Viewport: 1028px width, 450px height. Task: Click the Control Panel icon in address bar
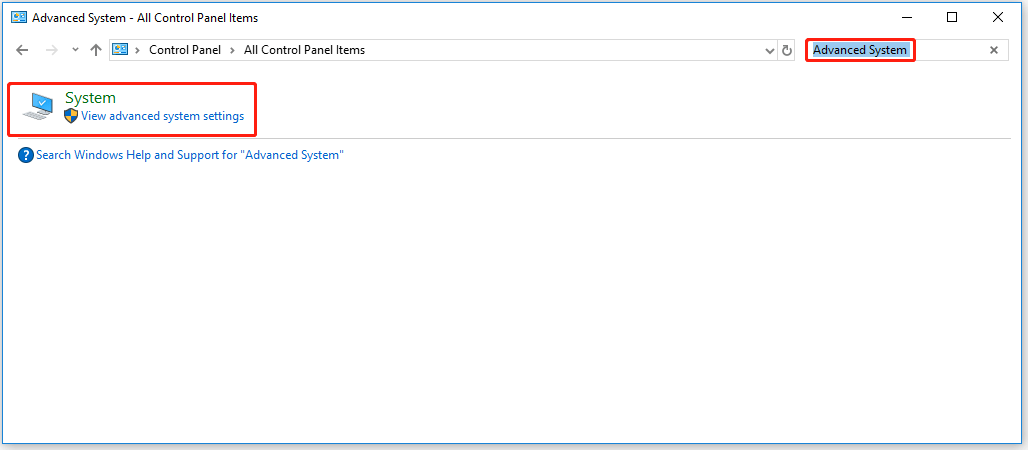click(121, 50)
